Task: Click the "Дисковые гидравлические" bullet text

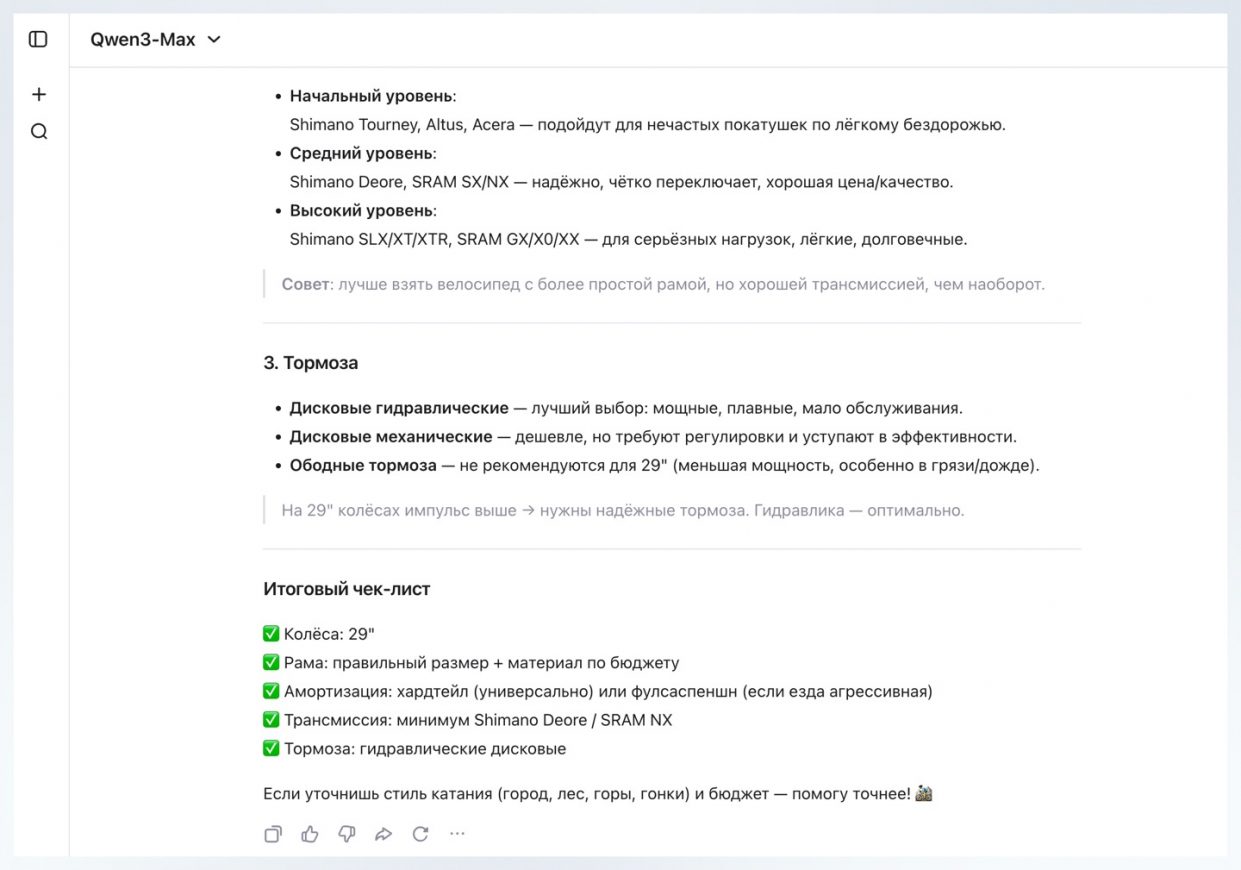Action: 399,408
